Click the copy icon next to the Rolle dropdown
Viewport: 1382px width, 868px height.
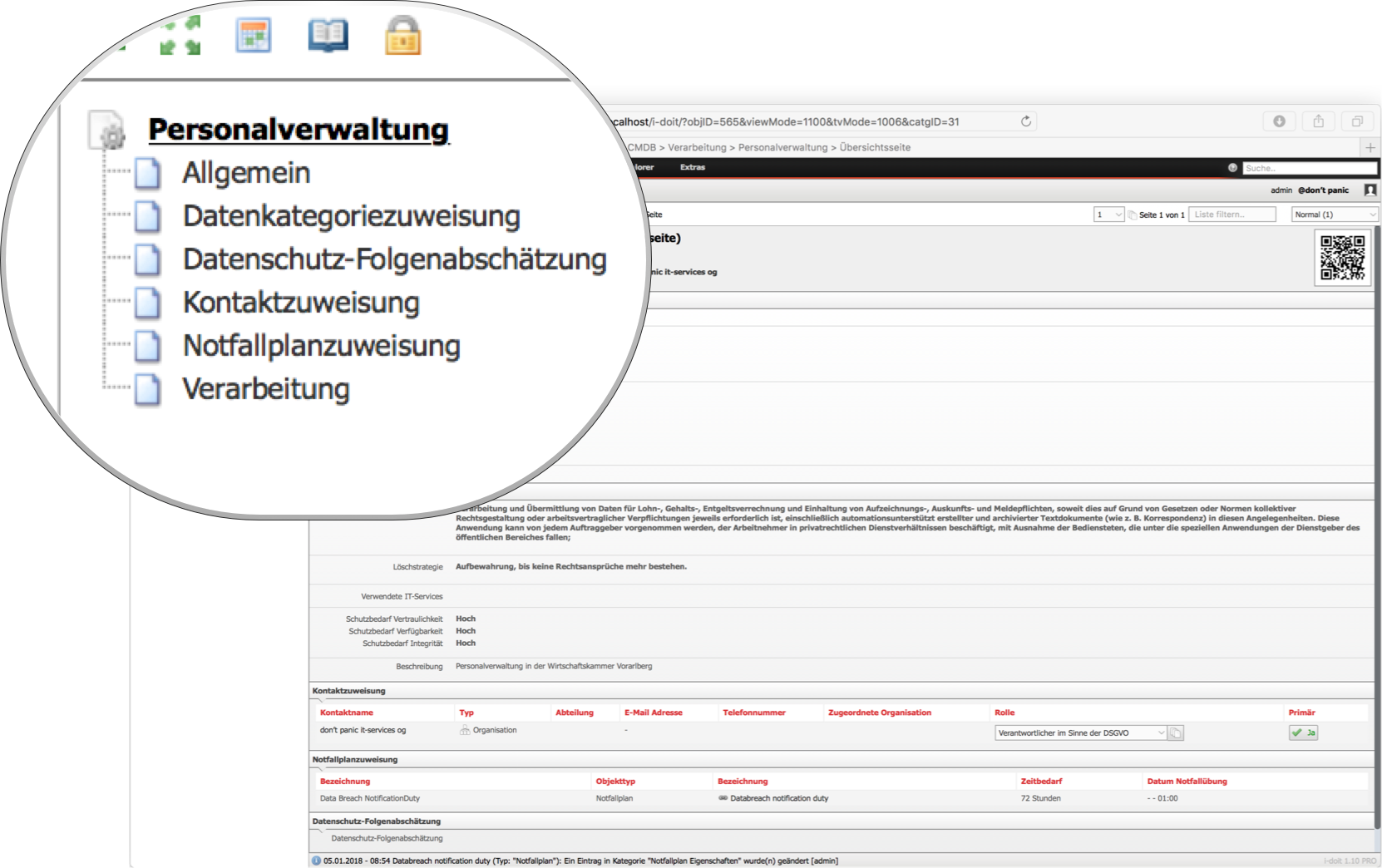click(1176, 732)
